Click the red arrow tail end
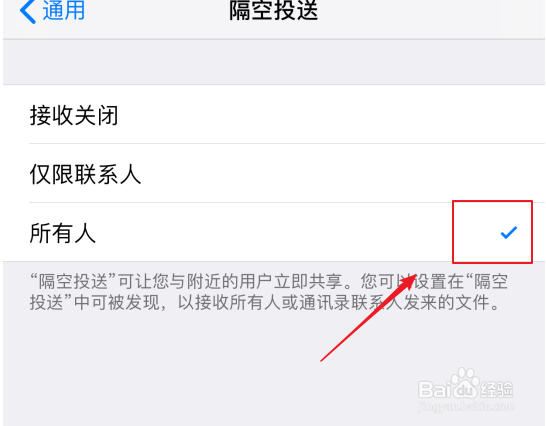546x426 pixels. pyautogui.click(x=322, y=360)
